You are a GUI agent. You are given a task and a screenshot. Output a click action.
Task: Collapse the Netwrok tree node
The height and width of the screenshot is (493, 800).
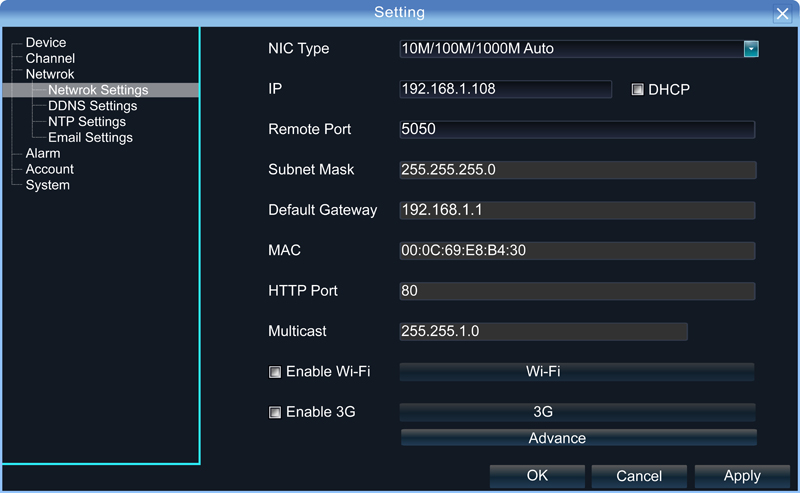(50, 74)
